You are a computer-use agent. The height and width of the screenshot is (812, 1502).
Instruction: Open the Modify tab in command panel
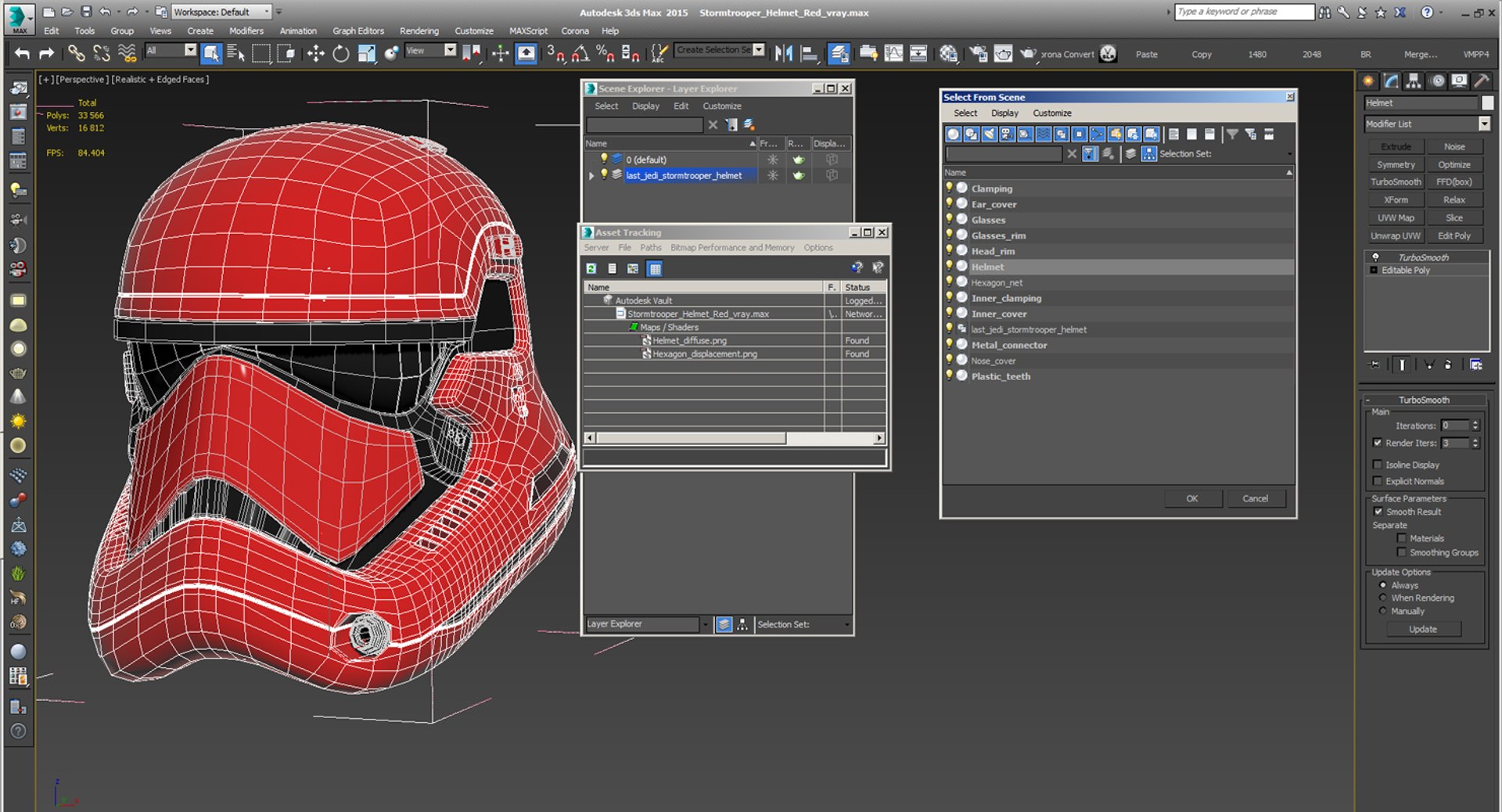click(1391, 81)
